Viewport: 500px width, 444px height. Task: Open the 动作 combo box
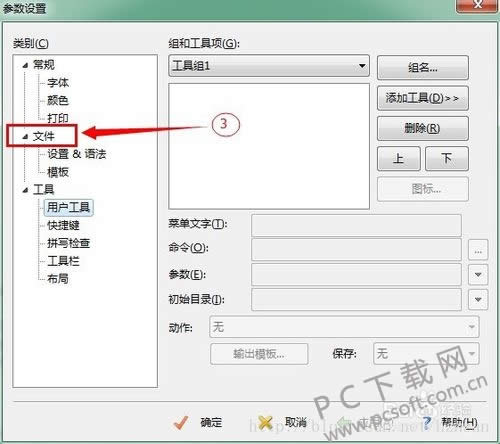pyautogui.click(x=344, y=327)
